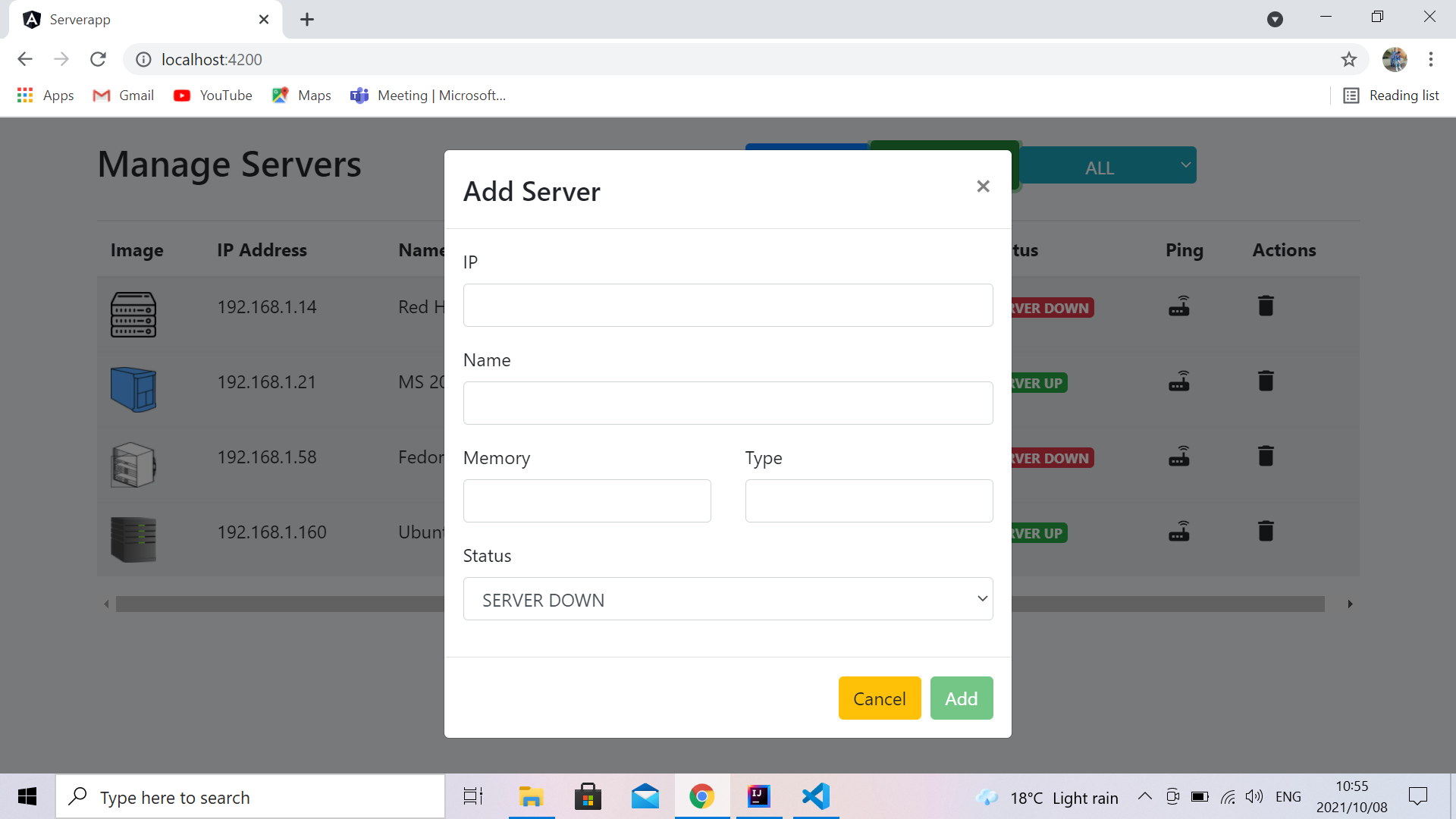Viewport: 1456px width, 819px height.
Task: Open a new browser tab
Action: pos(307,20)
